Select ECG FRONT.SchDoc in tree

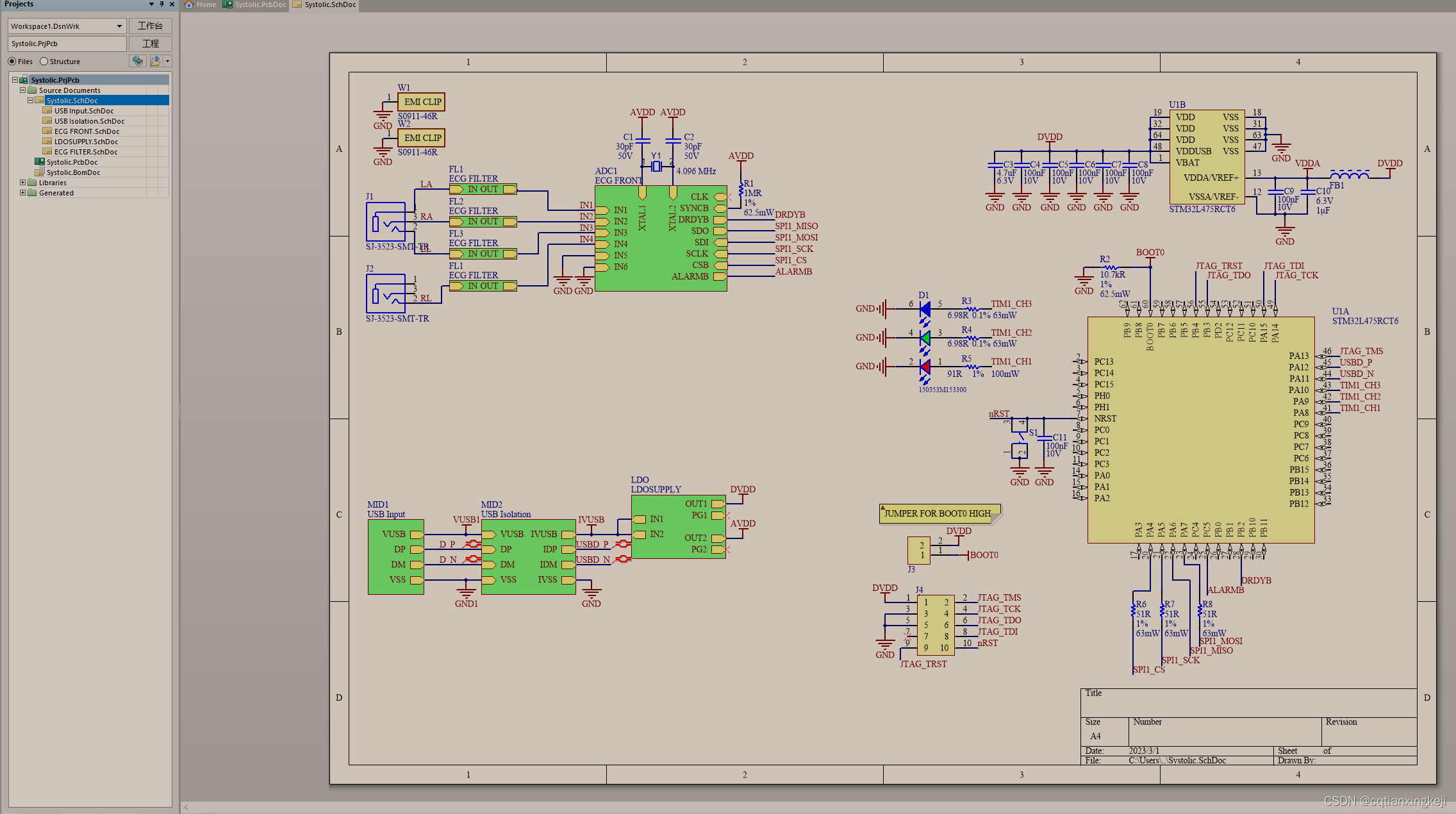[x=87, y=131]
